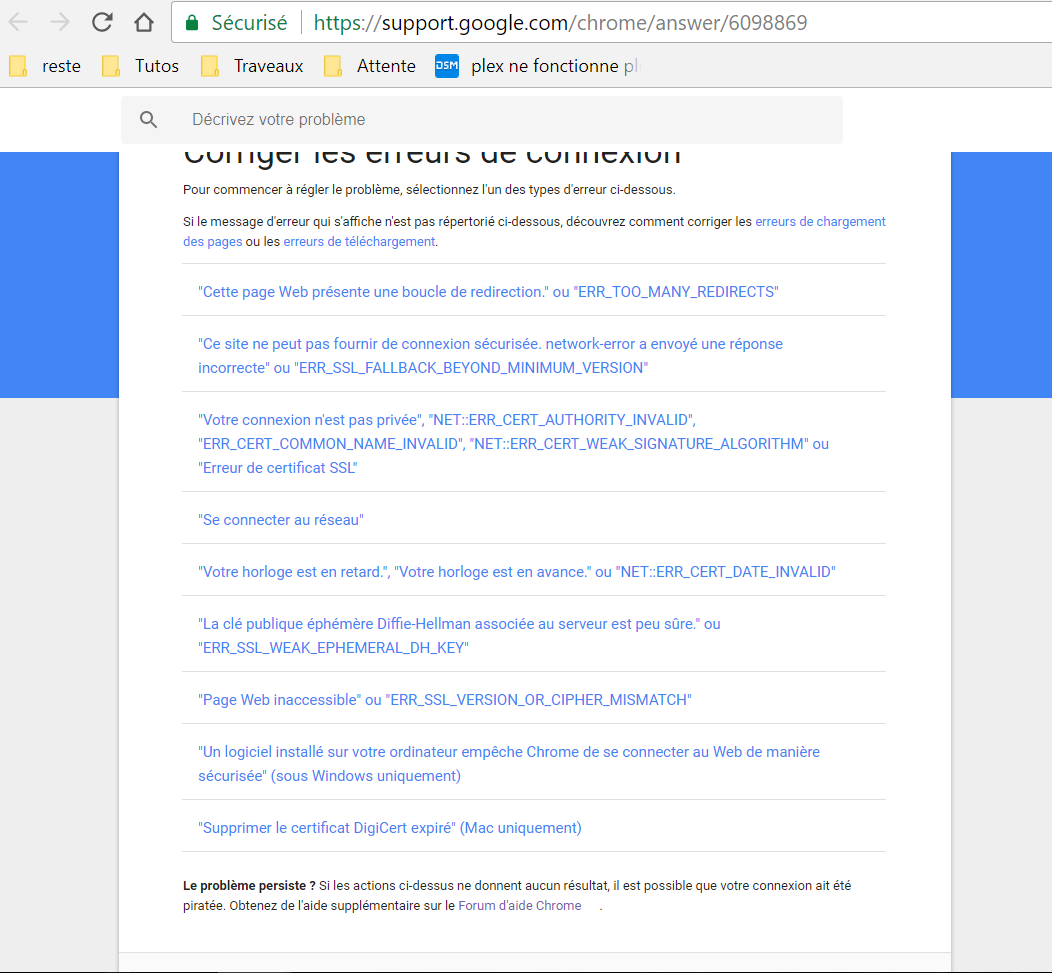This screenshot has height=973, width=1052.
Task: Open the 'Forum d'aide Chrome' link
Action: tap(520, 905)
